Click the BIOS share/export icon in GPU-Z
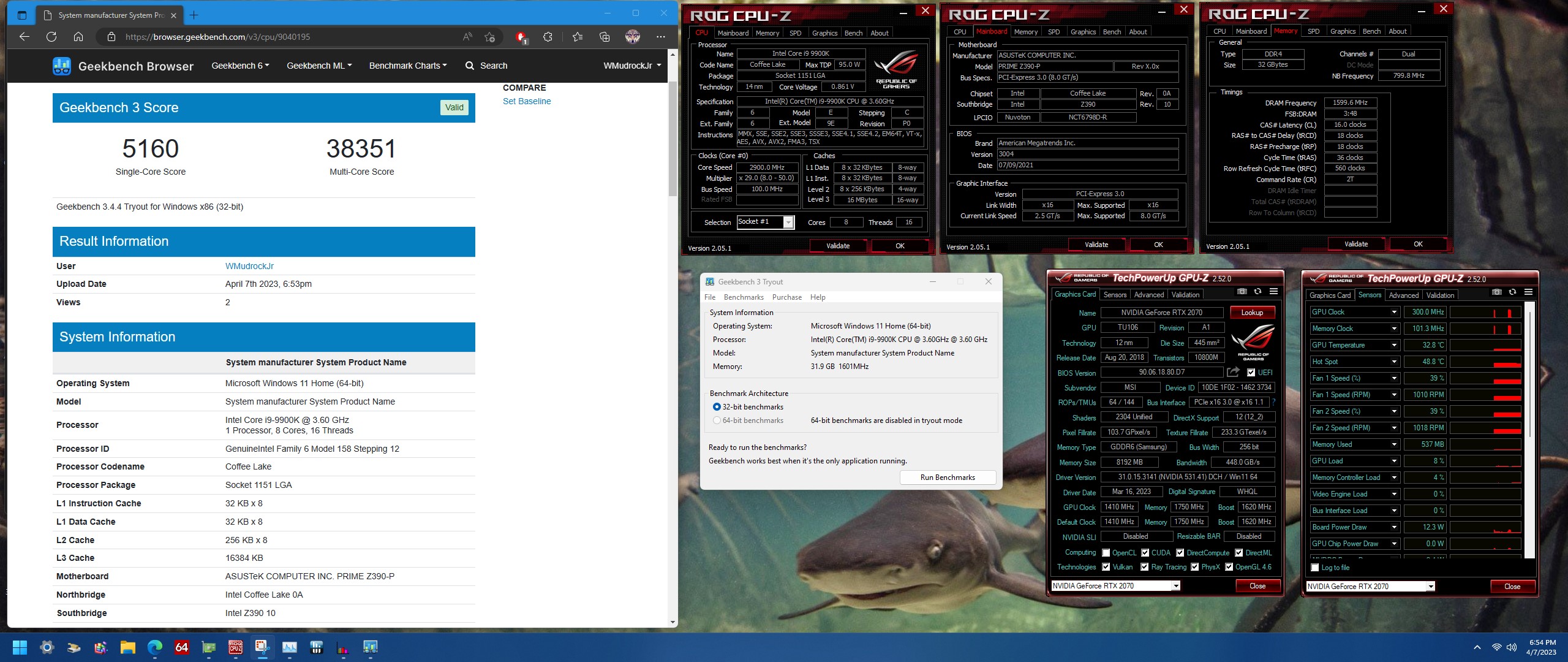This screenshot has height=662, width=1568. (1233, 372)
